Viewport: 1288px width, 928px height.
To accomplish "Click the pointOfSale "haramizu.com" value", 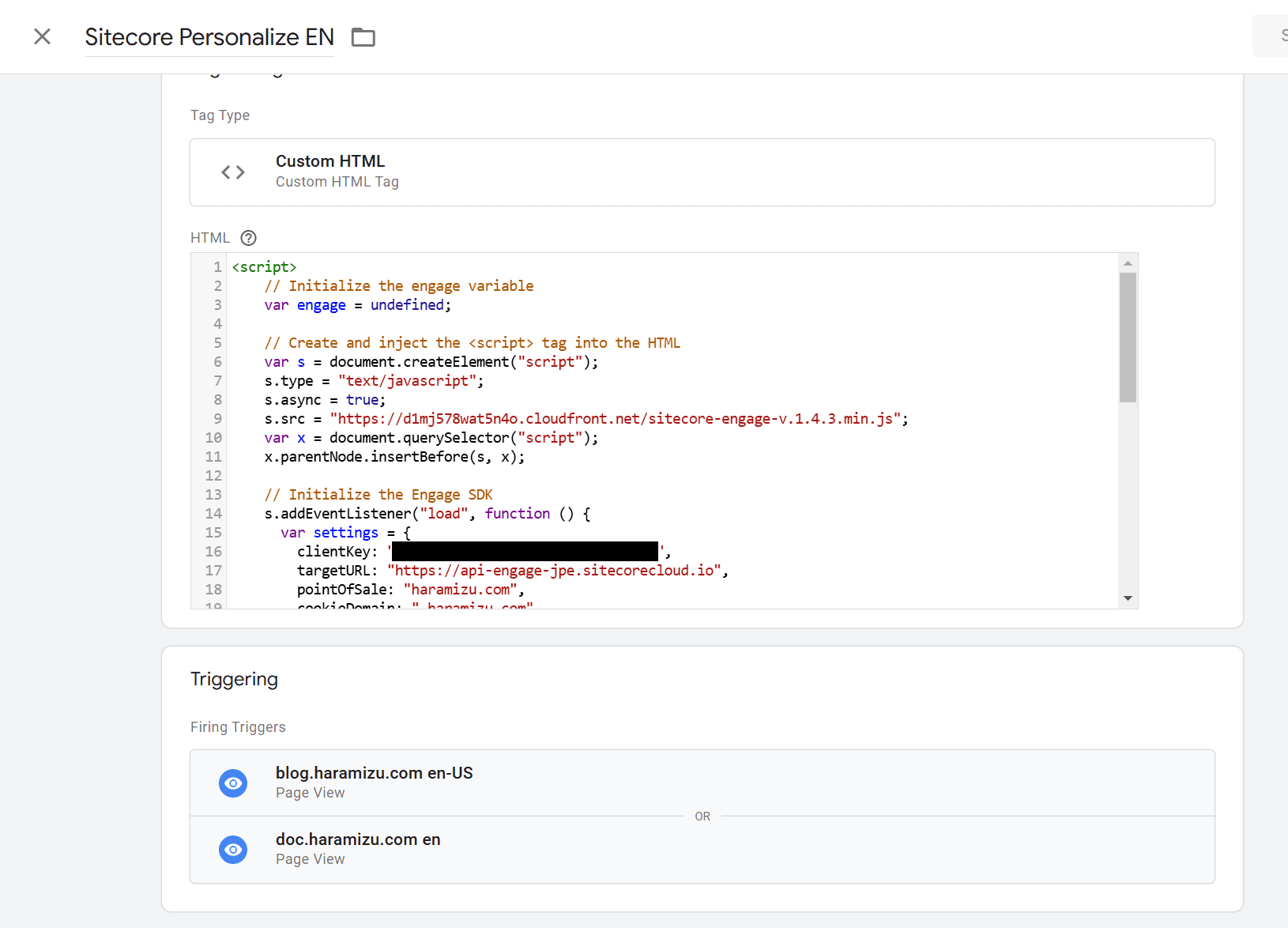I will [461, 590].
